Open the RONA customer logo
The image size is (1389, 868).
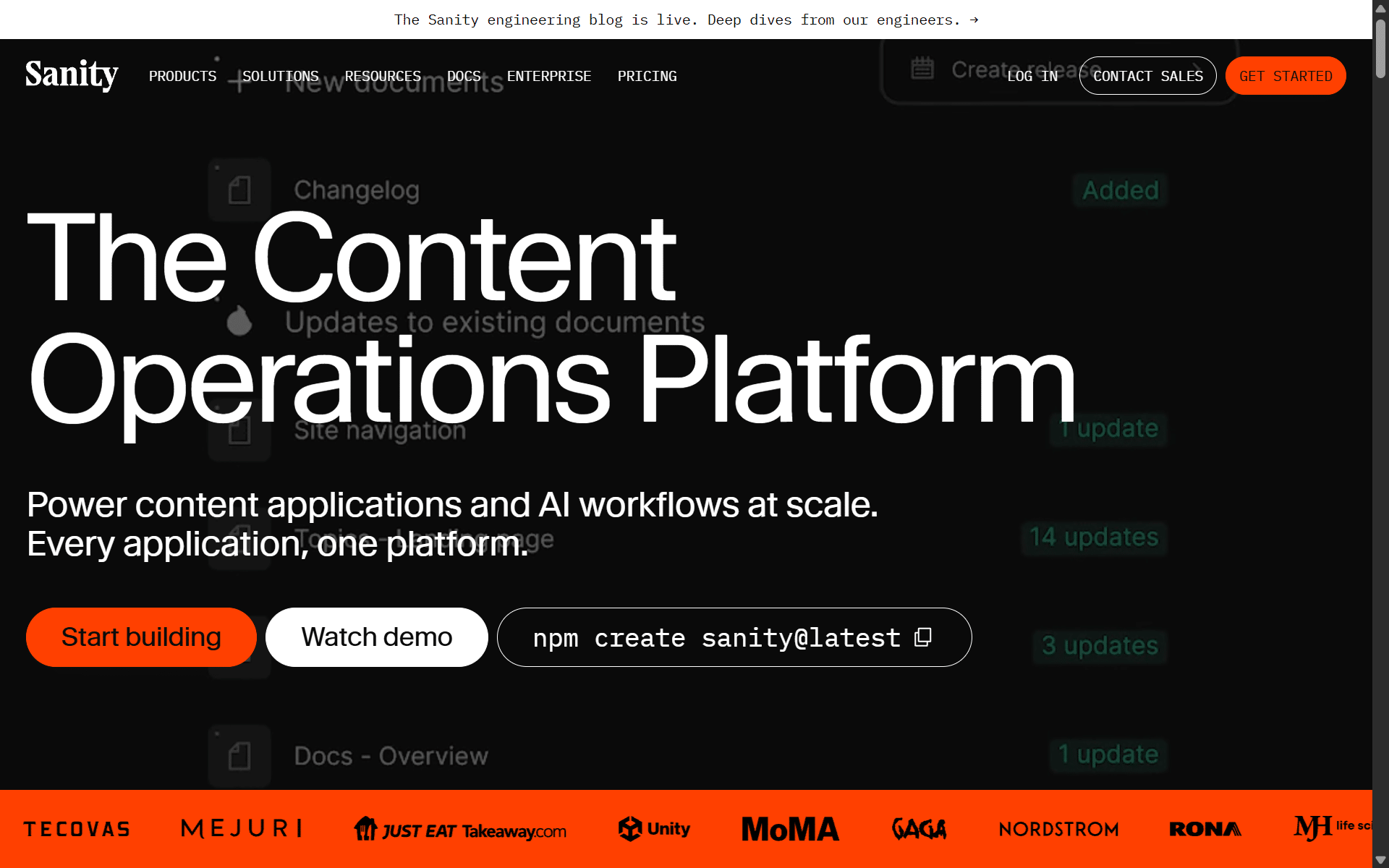pos(1205,829)
